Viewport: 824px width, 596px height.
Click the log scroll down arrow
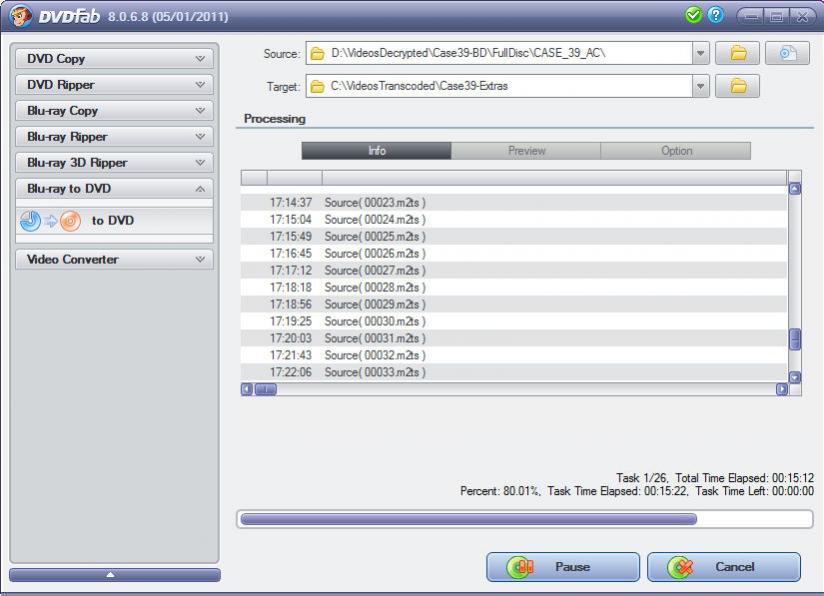tap(795, 377)
